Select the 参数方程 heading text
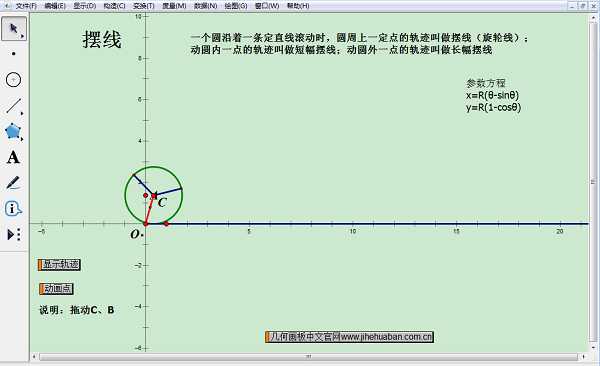Image resolution: width=600 pixels, height=366 pixels. pos(486,83)
